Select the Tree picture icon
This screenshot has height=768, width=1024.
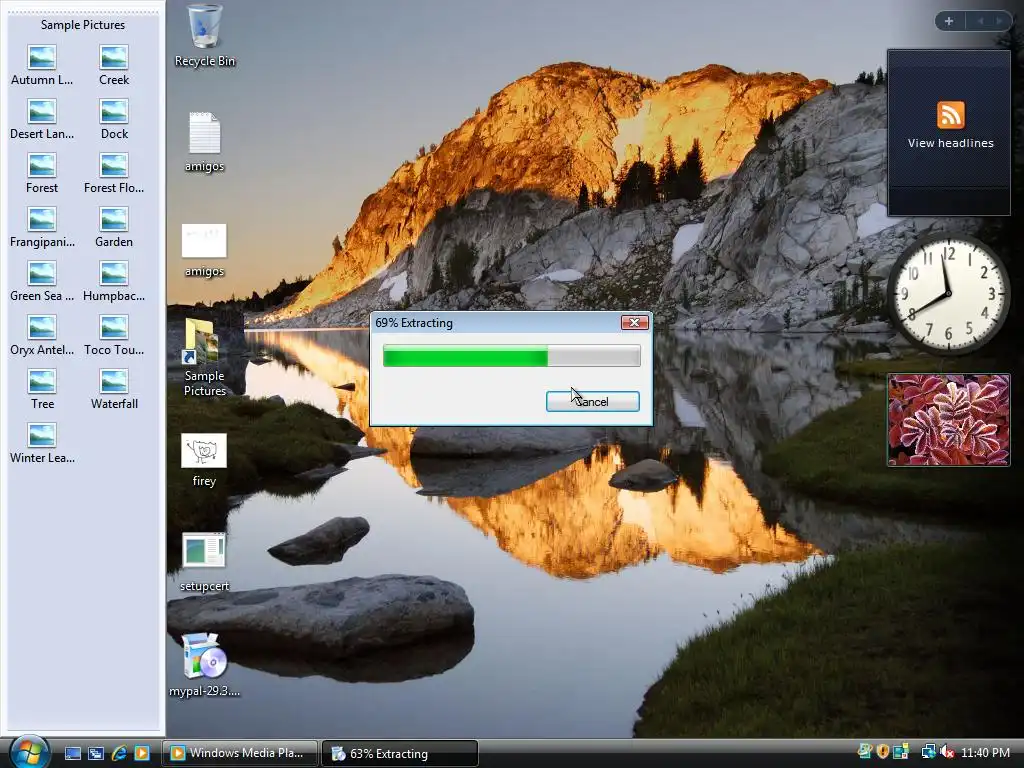42,390
